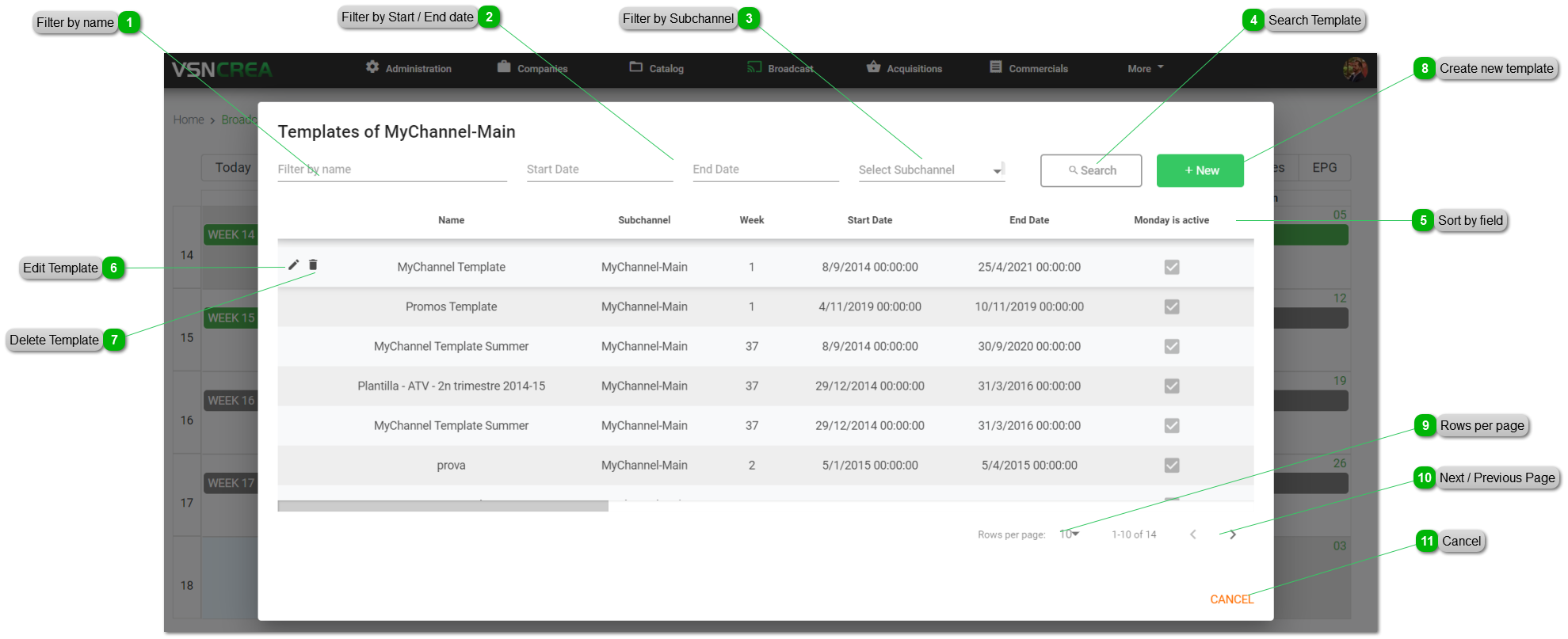Viewport: 1568px width, 639px height.
Task: Click the Catalog folder icon
Action: (635, 67)
